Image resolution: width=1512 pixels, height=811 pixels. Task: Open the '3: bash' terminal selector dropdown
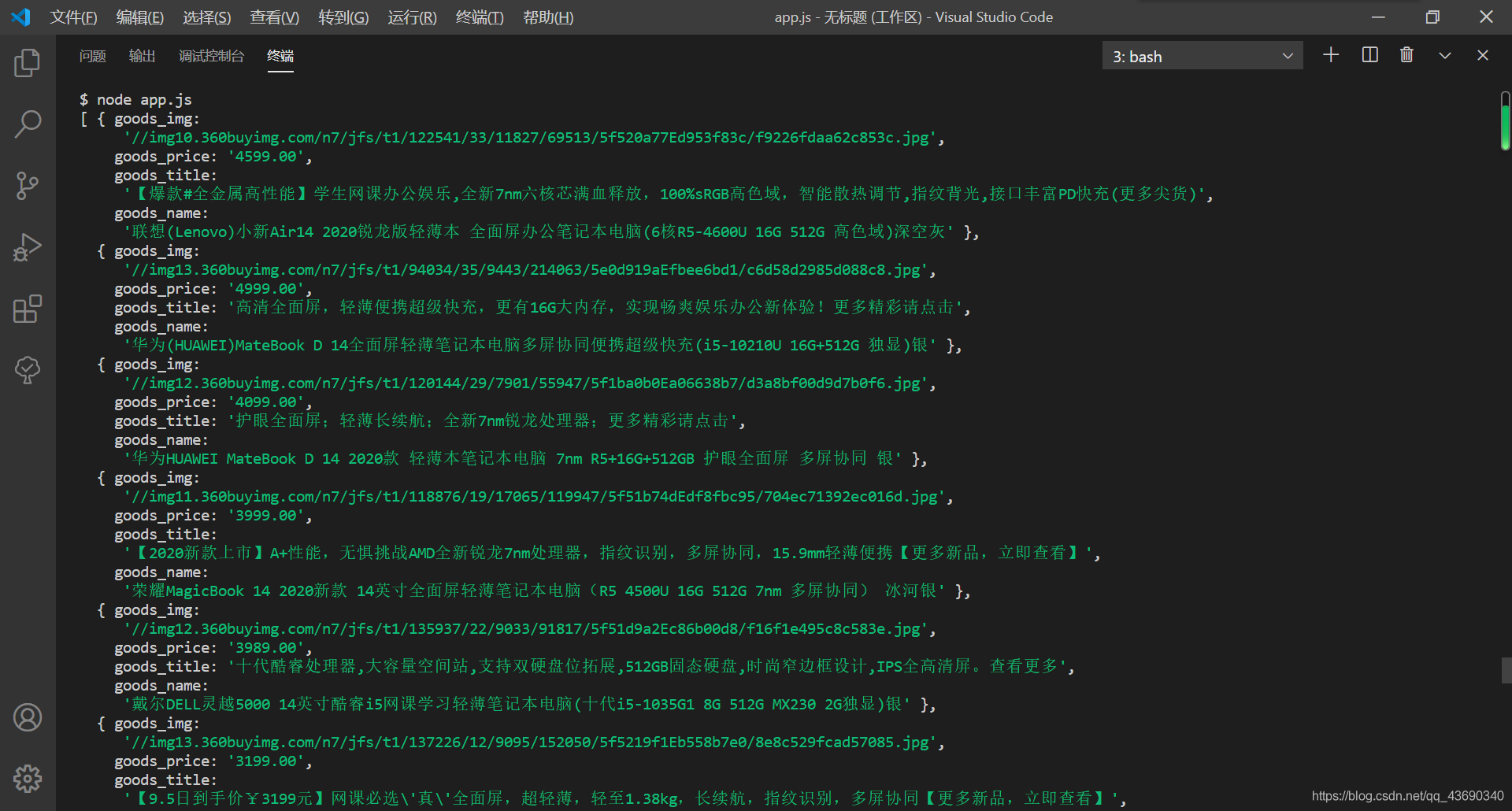click(x=1203, y=56)
